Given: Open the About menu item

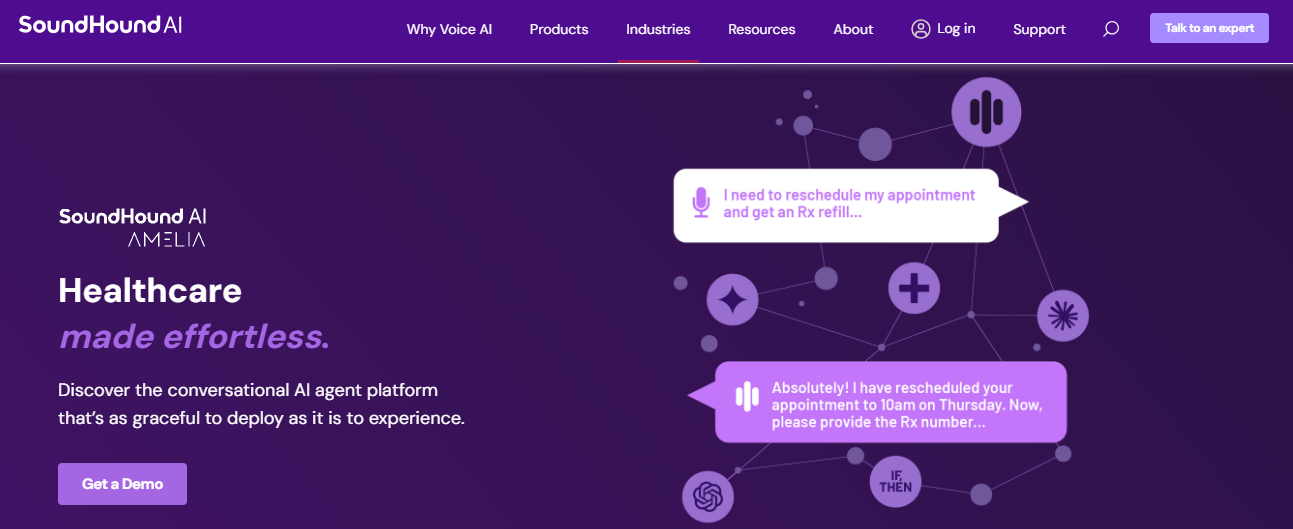Looking at the screenshot, I should click(853, 29).
